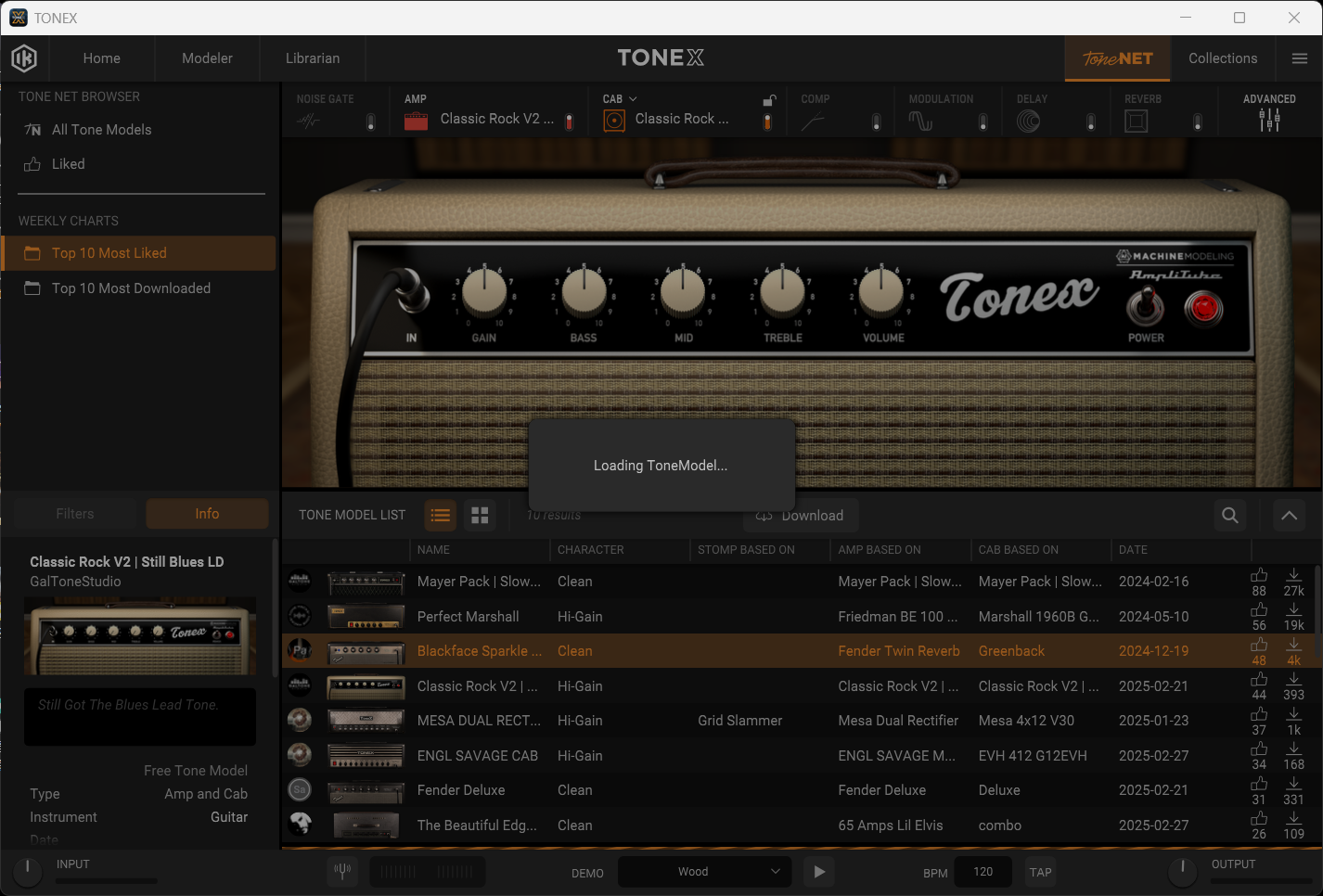This screenshot has width=1323, height=896.
Task: Click the All Tone Models ToneNET icon
Action: [32, 130]
